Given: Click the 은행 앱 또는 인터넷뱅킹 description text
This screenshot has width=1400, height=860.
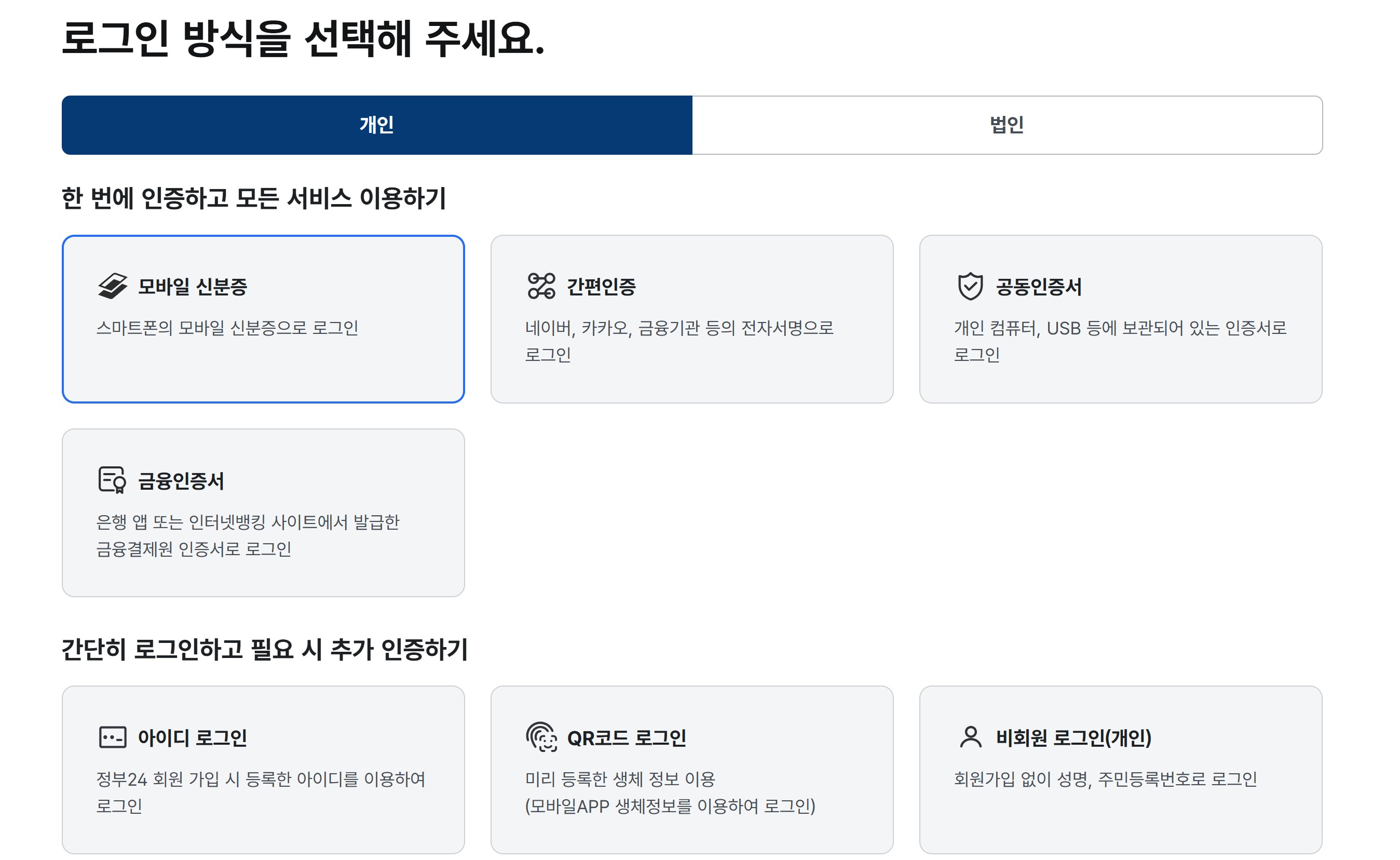Looking at the screenshot, I should [247, 522].
